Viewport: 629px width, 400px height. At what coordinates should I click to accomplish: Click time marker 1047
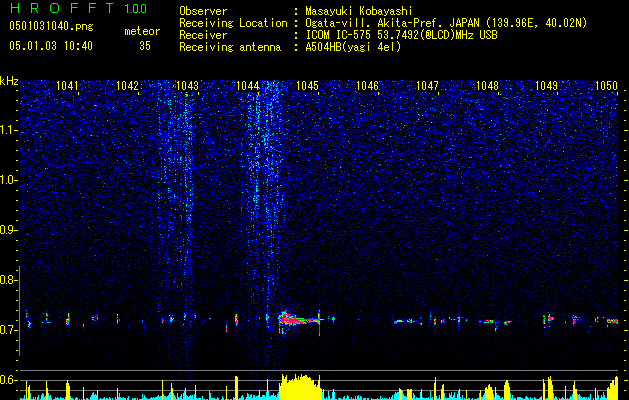click(428, 85)
